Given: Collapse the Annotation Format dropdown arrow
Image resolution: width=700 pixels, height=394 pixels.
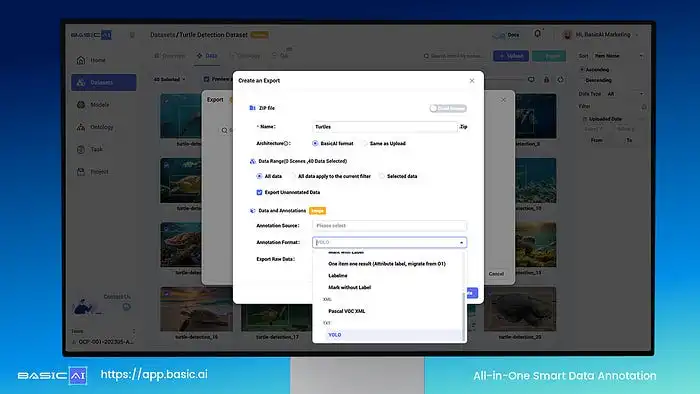Looking at the screenshot, I should point(461,243).
